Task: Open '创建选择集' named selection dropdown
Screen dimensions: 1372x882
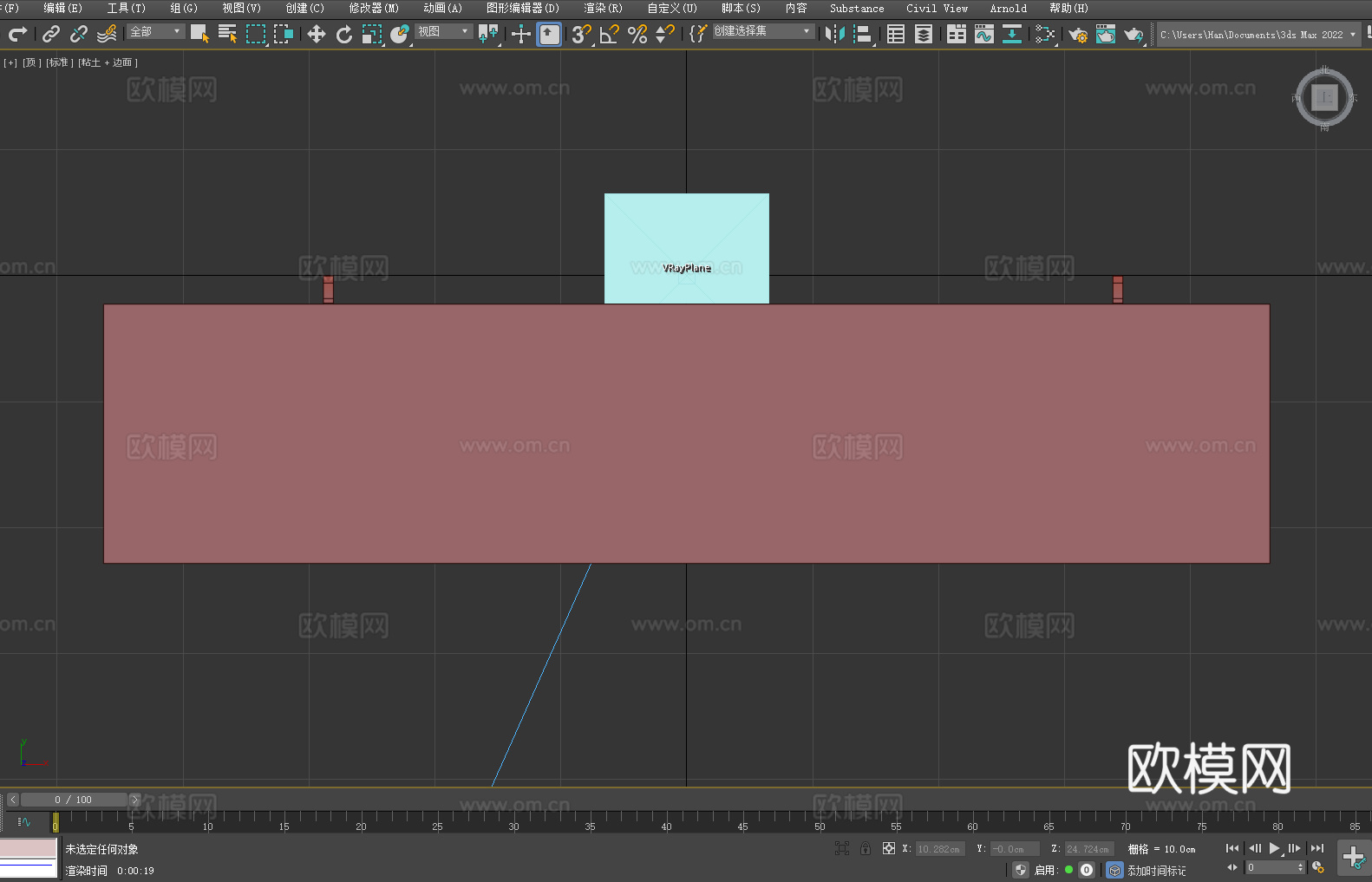Action: 763,31
